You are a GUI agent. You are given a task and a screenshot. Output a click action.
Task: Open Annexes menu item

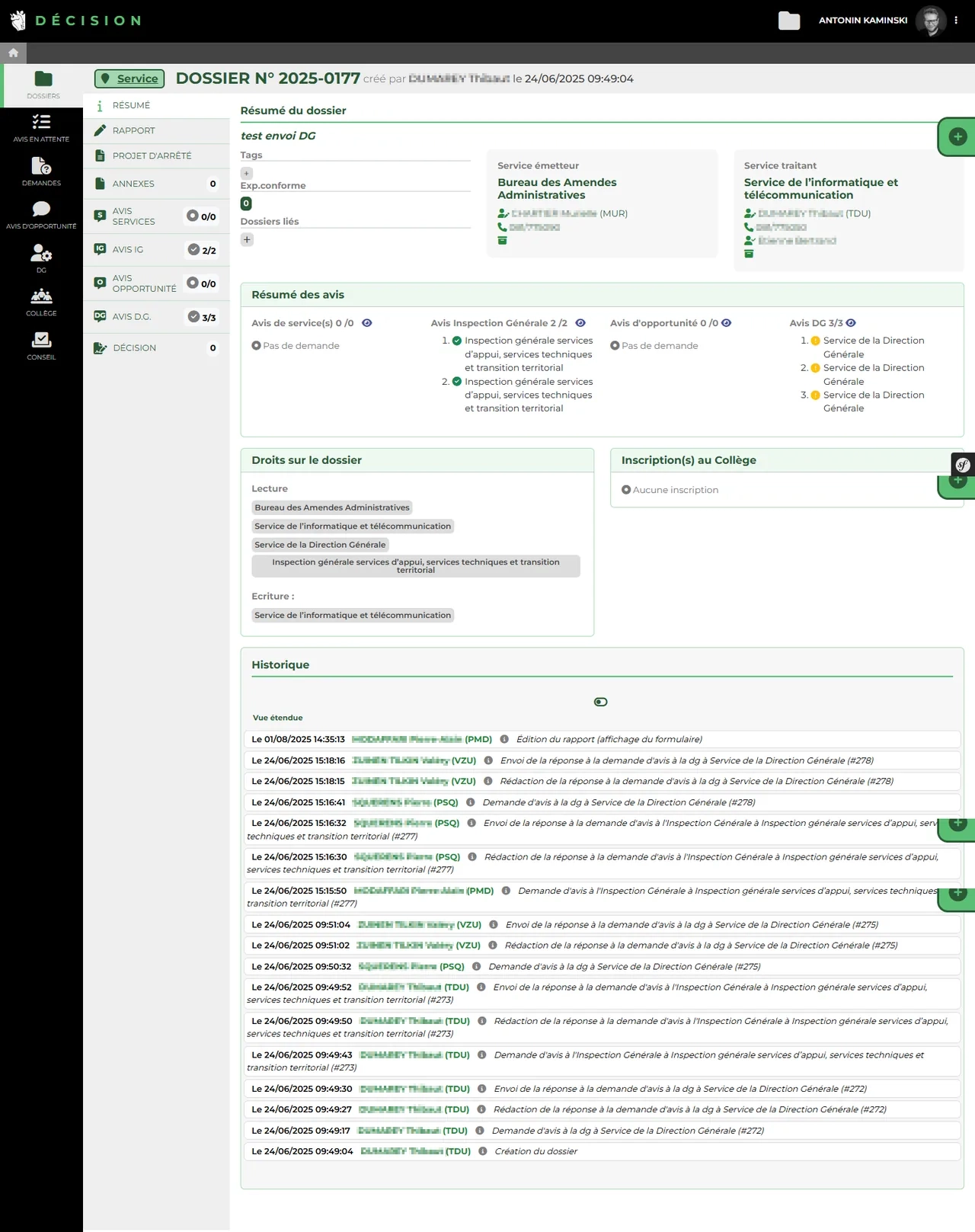156,184
